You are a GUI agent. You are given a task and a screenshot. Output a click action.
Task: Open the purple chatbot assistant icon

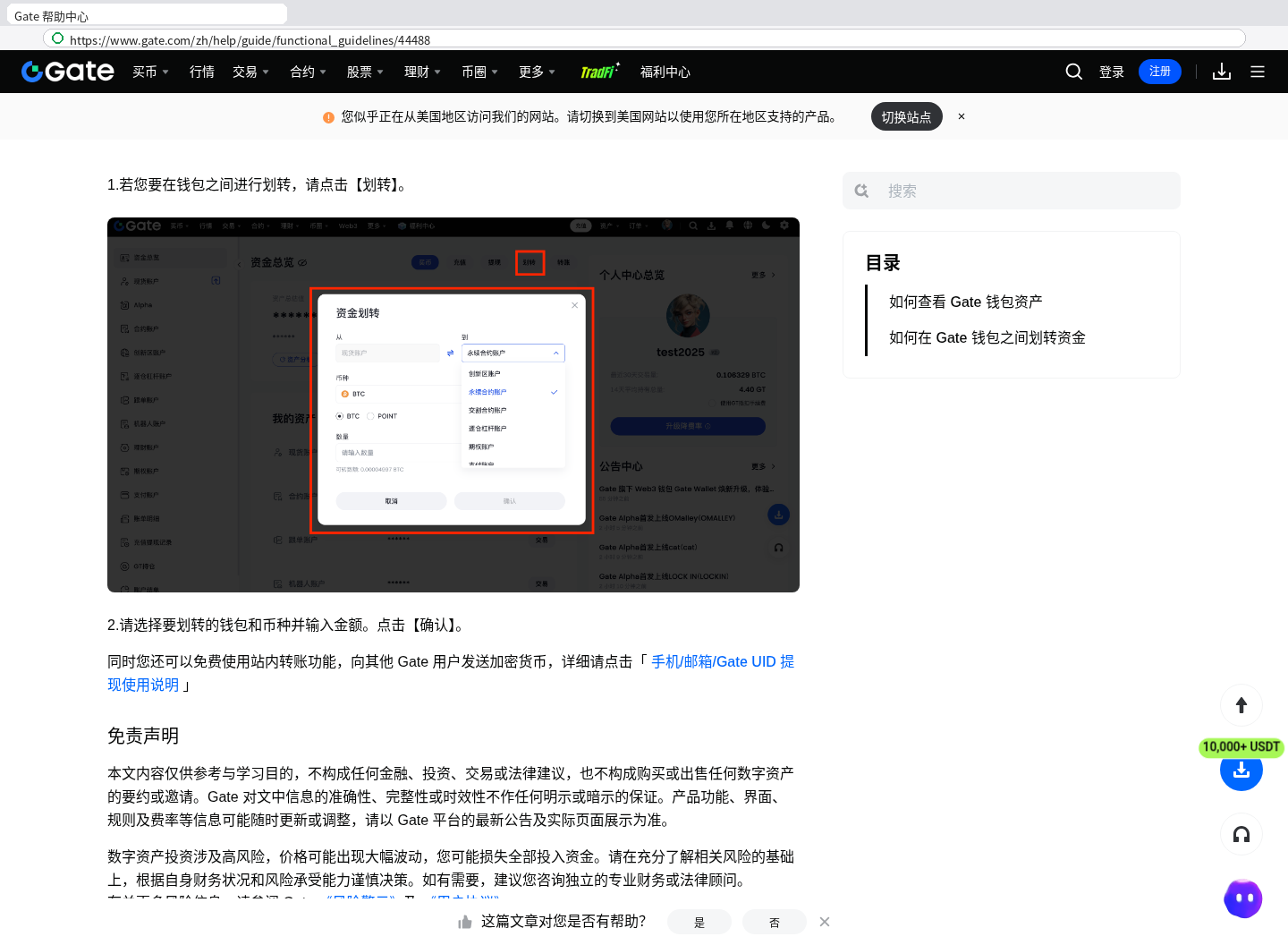coord(1243,898)
